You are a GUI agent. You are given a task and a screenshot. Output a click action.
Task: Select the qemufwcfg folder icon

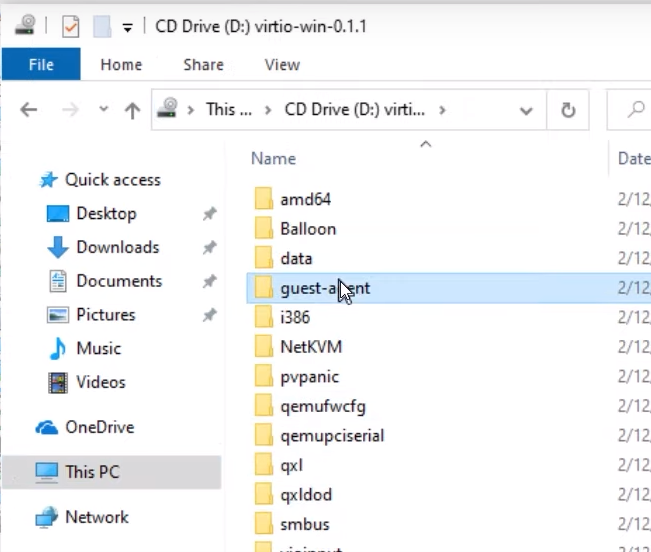point(264,405)
